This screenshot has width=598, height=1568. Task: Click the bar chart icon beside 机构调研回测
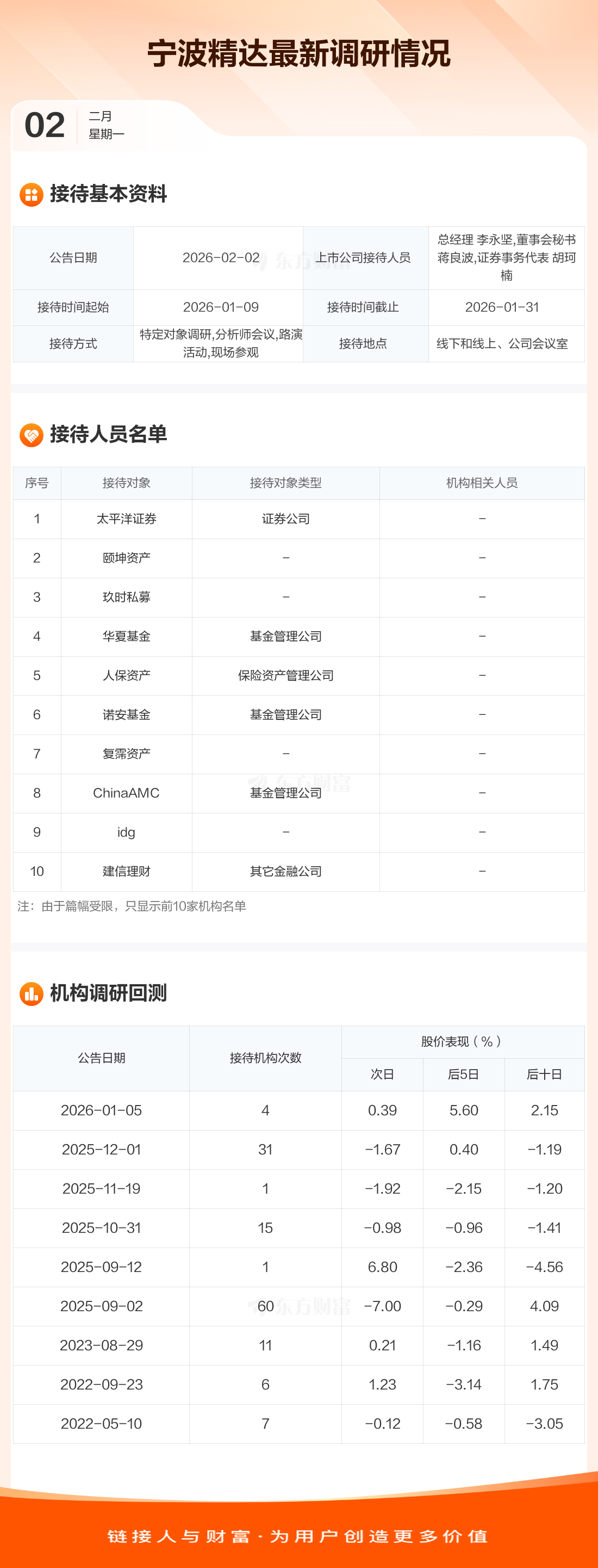click(x=31, y=993)
